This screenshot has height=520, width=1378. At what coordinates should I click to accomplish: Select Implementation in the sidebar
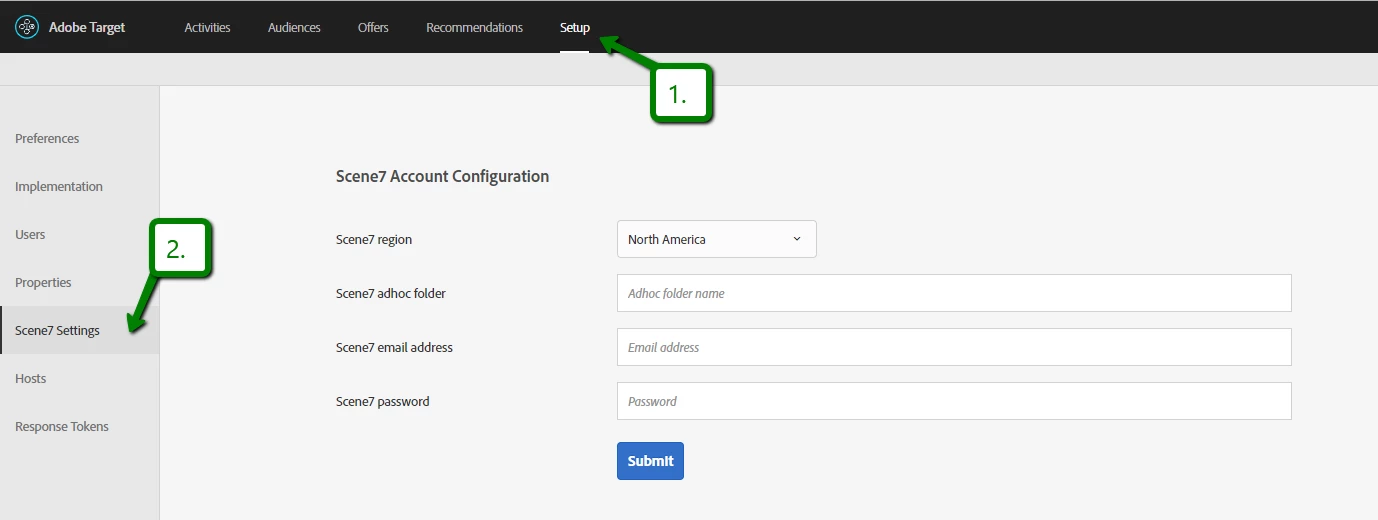[x=59, y=187]
